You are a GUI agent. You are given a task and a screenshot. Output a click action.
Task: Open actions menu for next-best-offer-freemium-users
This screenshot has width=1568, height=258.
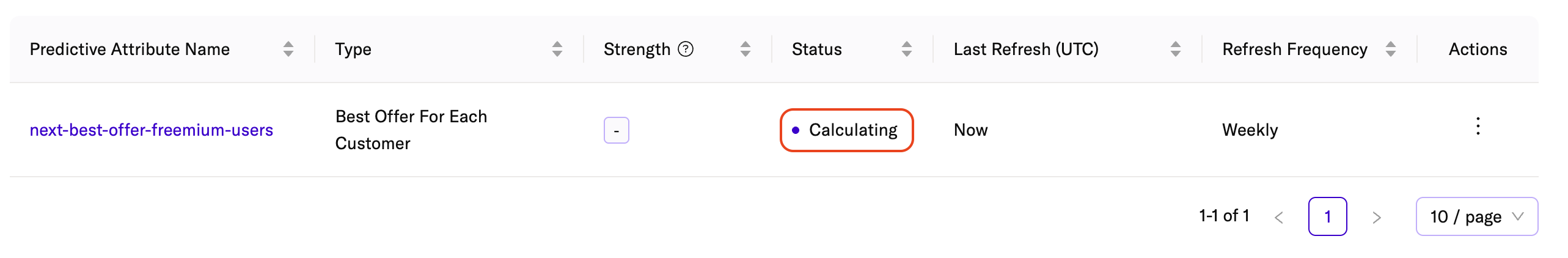pos(1478,127)
